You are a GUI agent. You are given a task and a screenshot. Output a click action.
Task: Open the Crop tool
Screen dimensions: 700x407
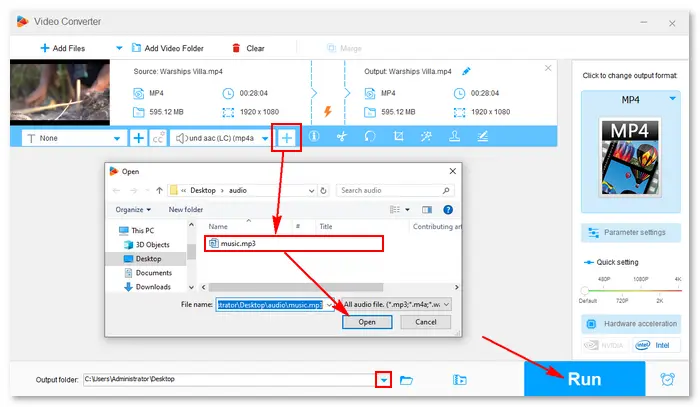(398, 137)
